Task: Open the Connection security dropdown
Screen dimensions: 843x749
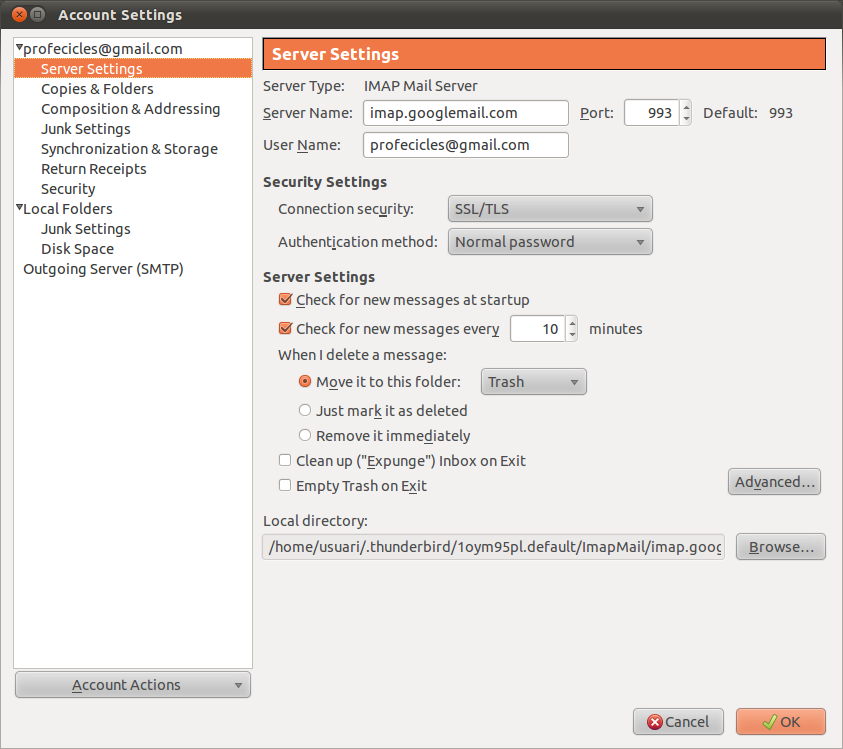Action: pos(549,209)
